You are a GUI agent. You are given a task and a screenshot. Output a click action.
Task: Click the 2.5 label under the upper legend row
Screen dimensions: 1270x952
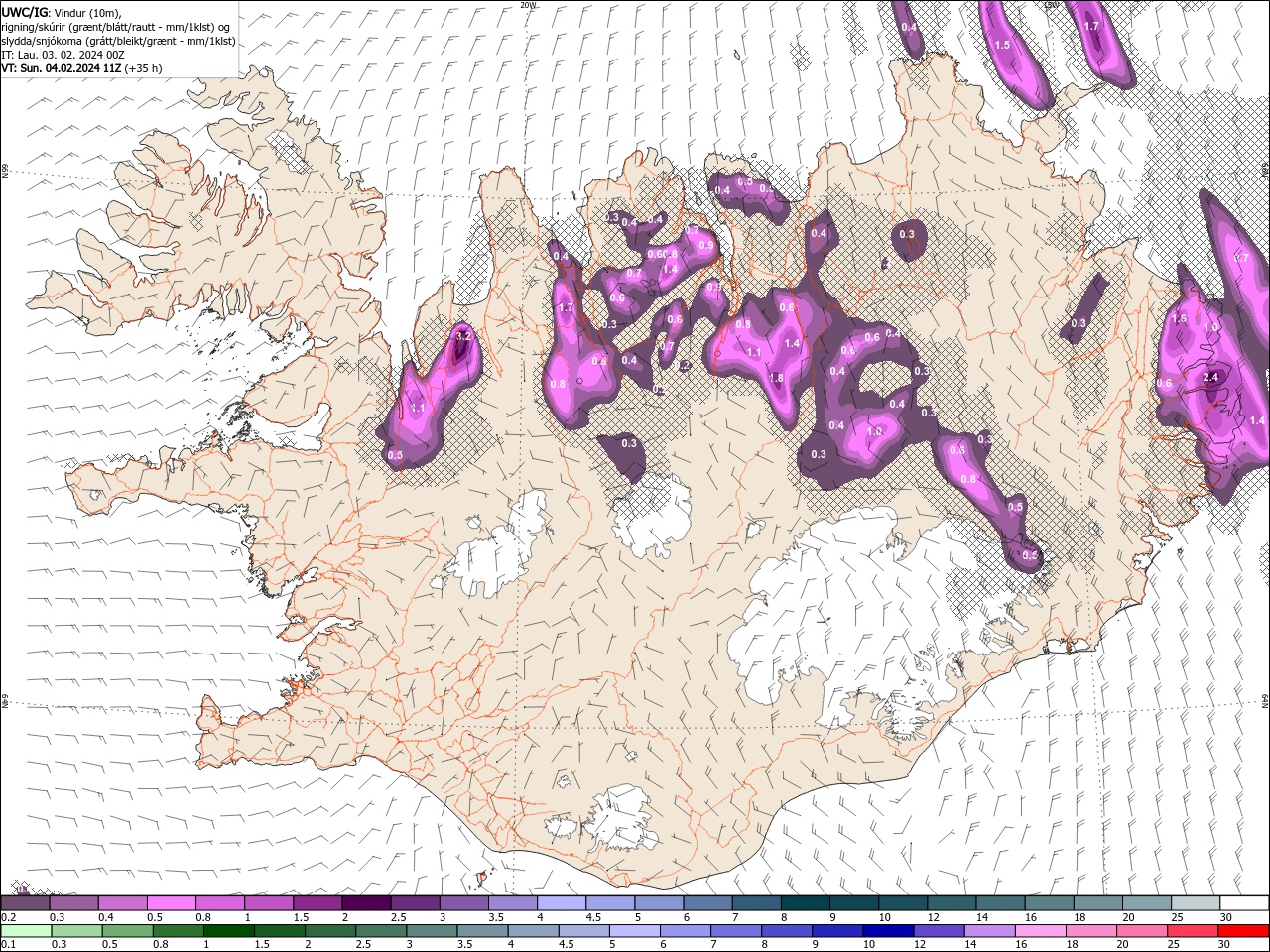398,917
